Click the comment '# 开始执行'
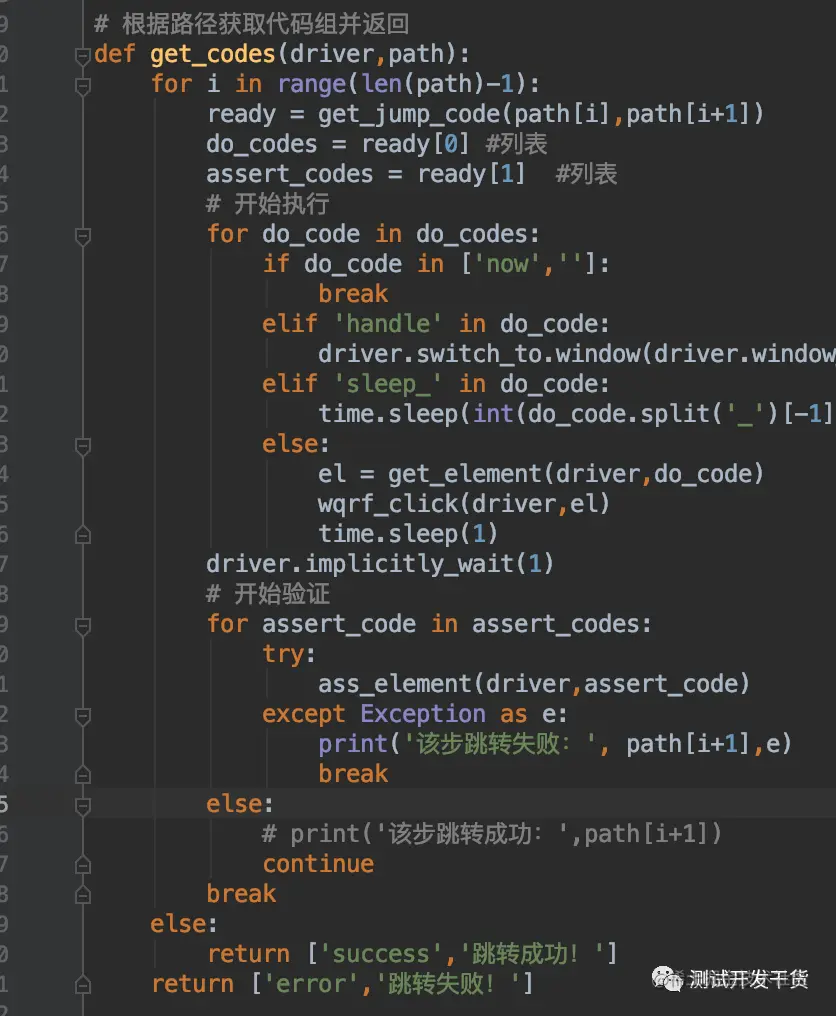The width and height of the screenshot is (836, 1016). point(268,204)
